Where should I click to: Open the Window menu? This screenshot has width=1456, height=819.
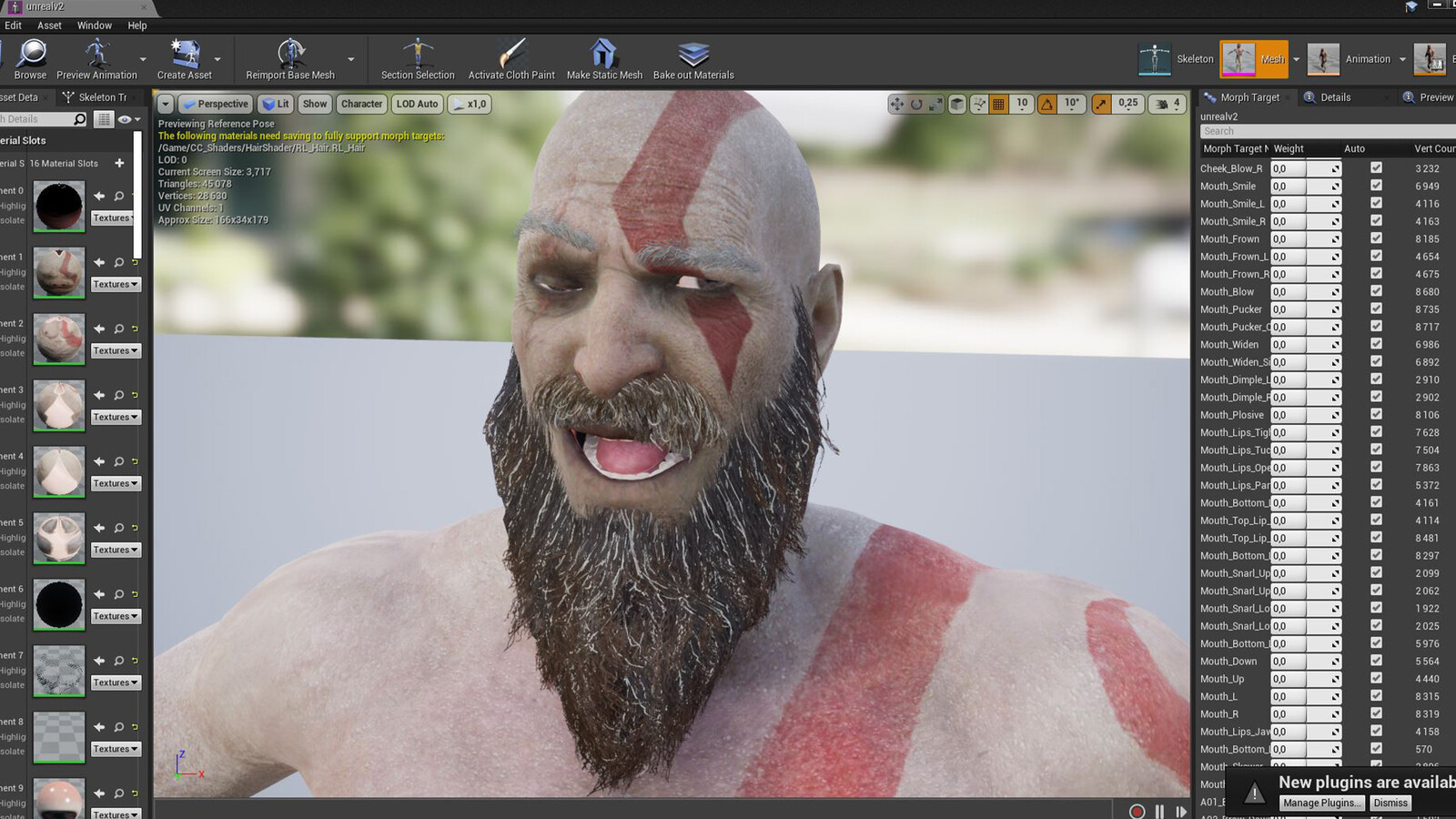pos(95,25)
